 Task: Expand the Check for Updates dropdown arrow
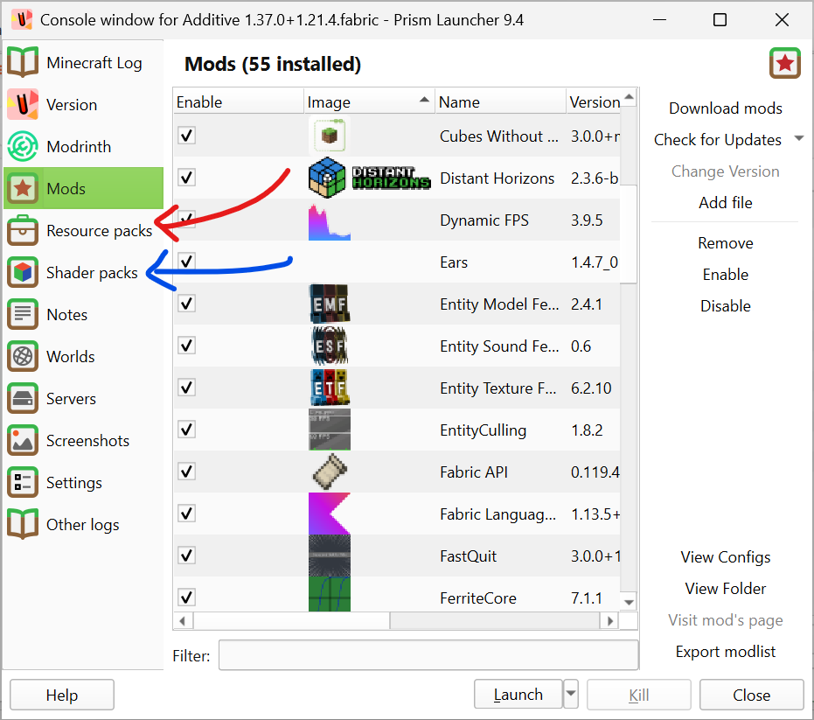(799, 139)
